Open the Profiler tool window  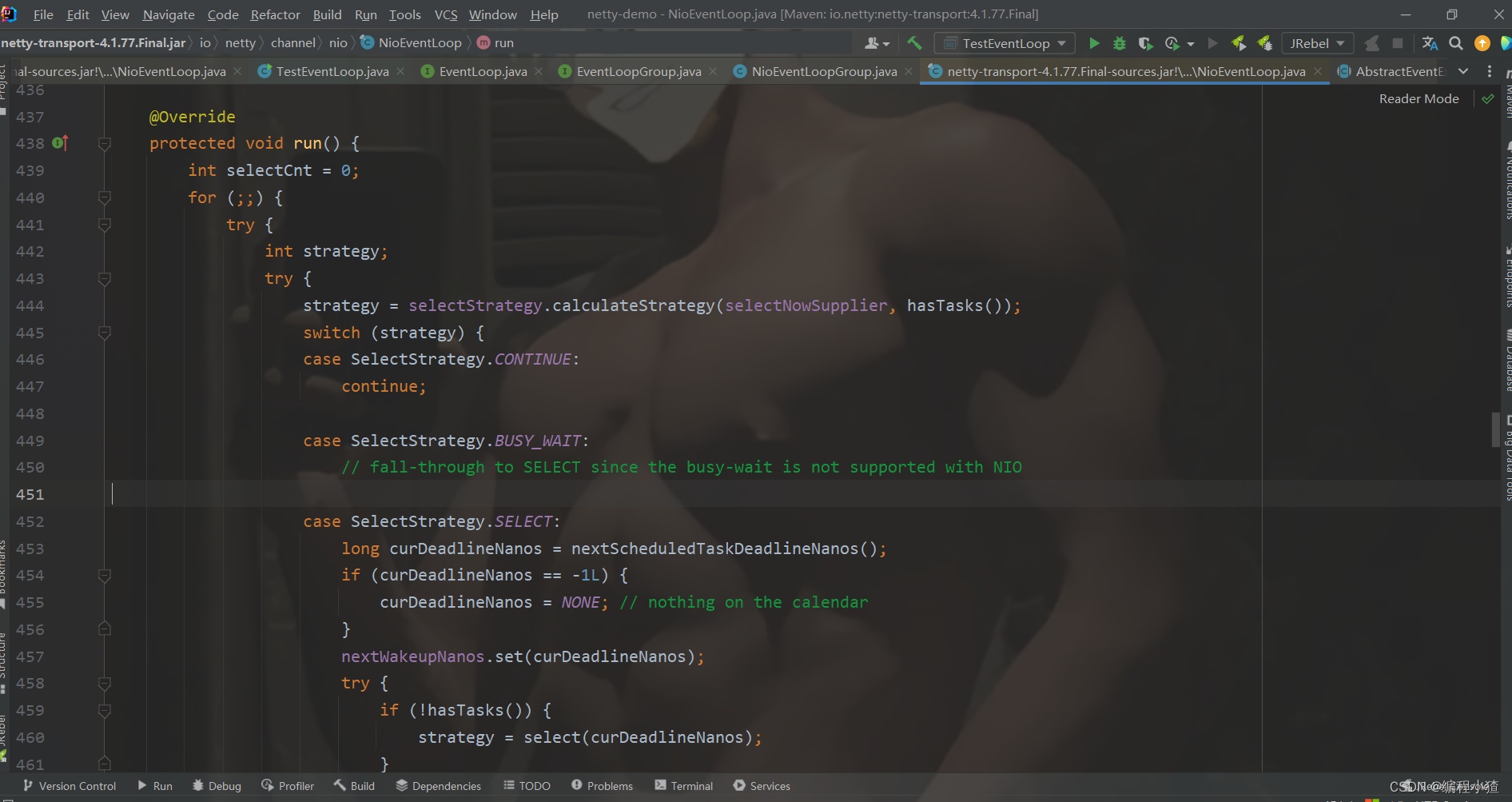288,785
